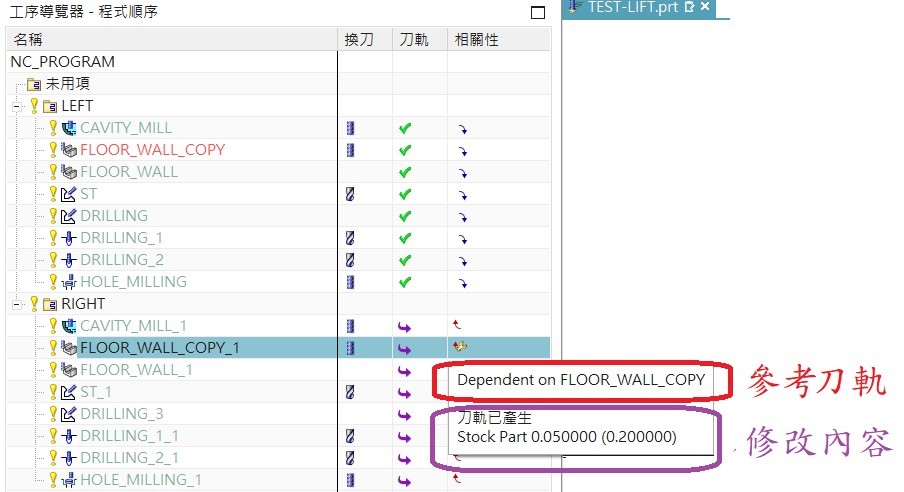Select the DRILLING_3 operation
The width and height of the screenshot is (904, 492).
point(122,414)
